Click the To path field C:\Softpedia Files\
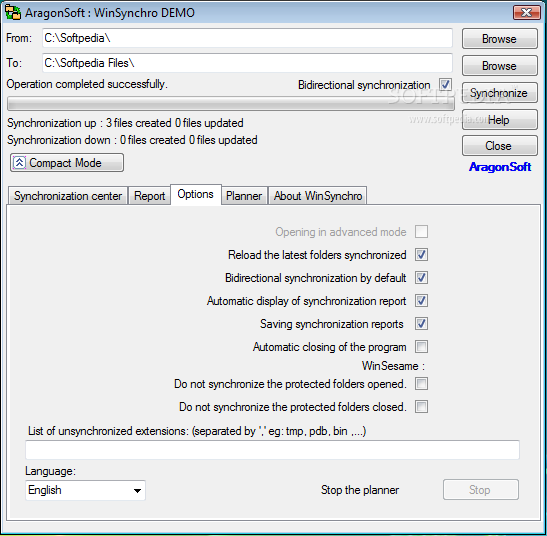 pos(247,63)
